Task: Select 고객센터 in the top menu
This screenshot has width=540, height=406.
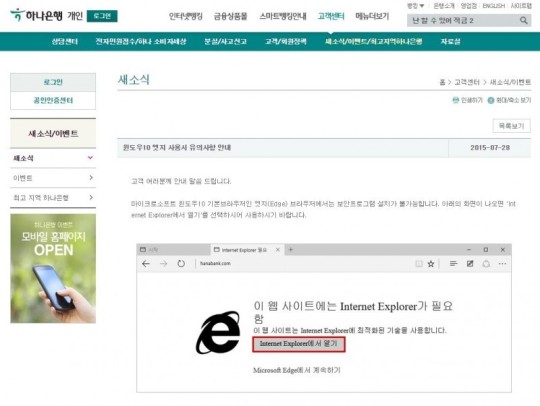Action: (331, 16)
